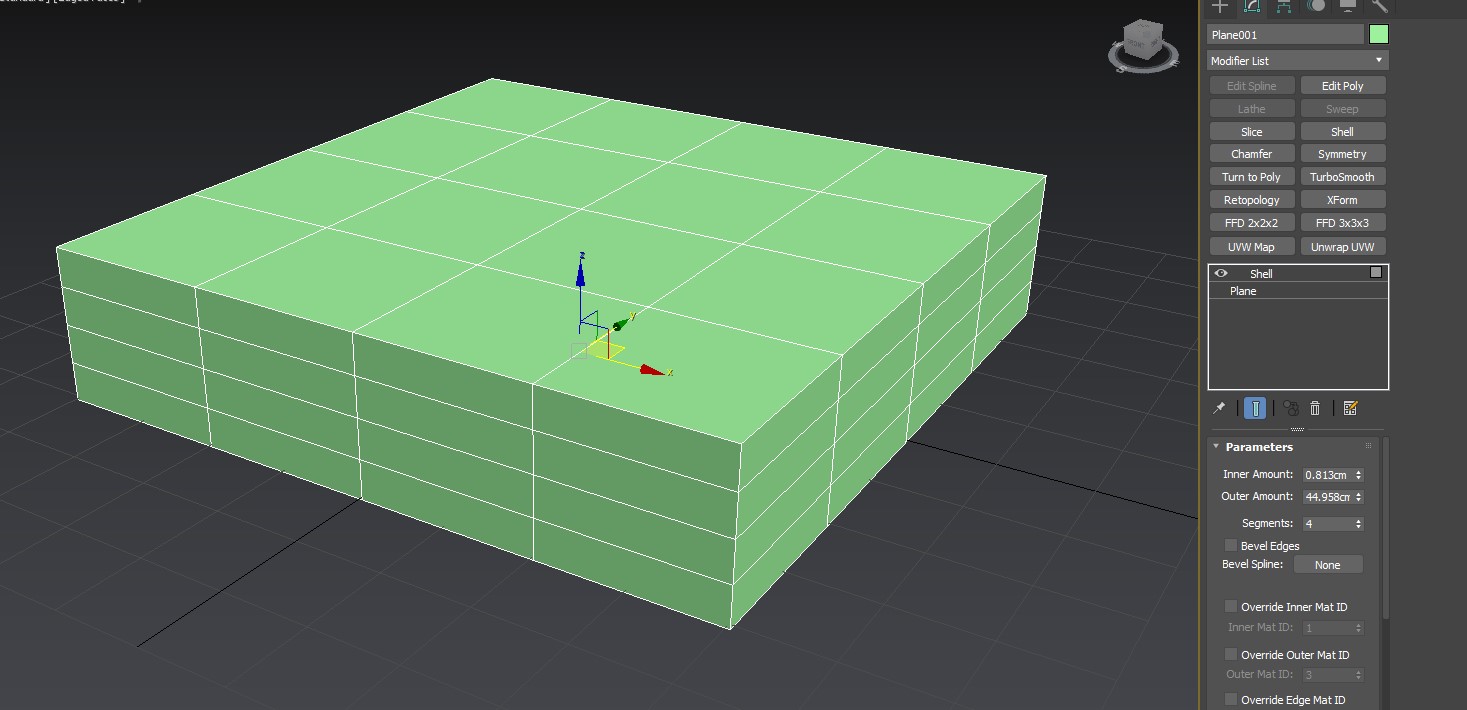This screenshot has height=710, width=1467.
Task: Open the Modifier List dropdown
Action: (x=1298, y=61)
